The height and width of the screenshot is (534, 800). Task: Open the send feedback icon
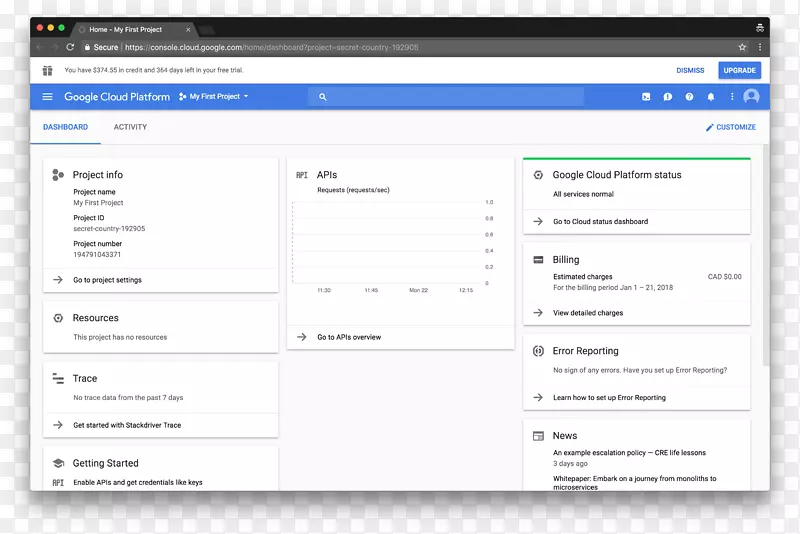pyautogui.click(x=668, y=97)
